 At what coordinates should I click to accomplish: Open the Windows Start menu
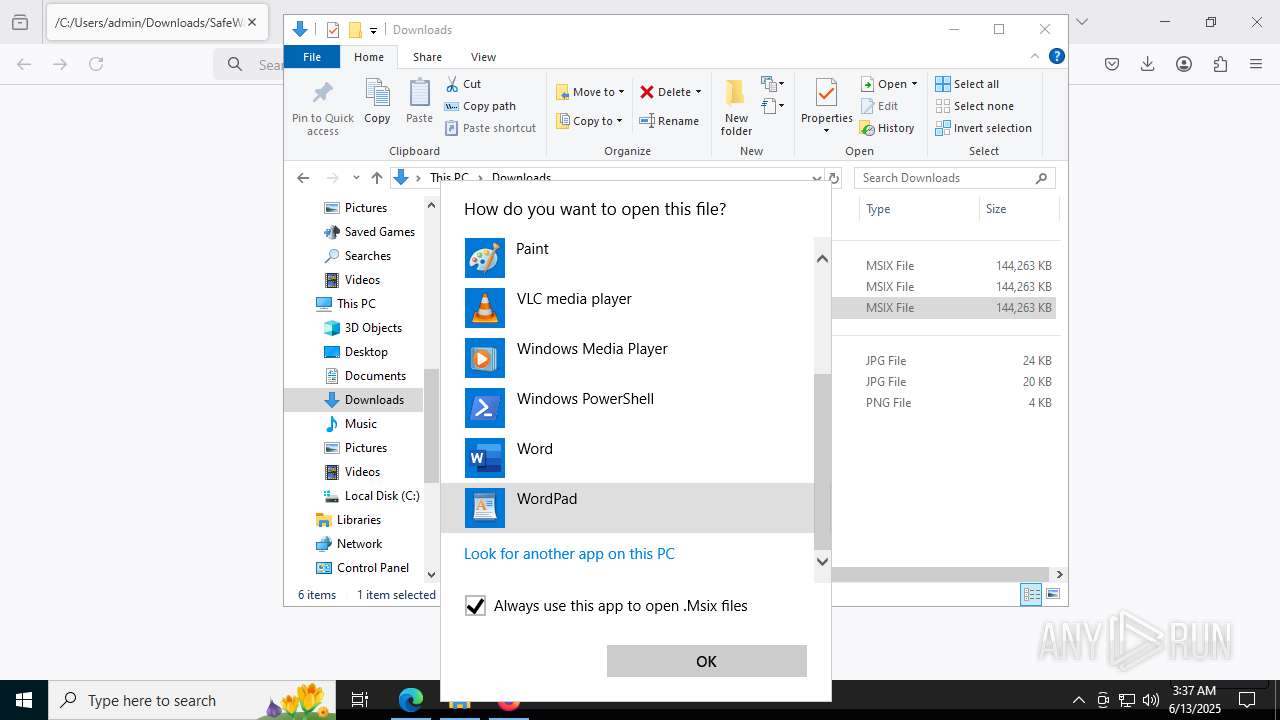point(24,700)
